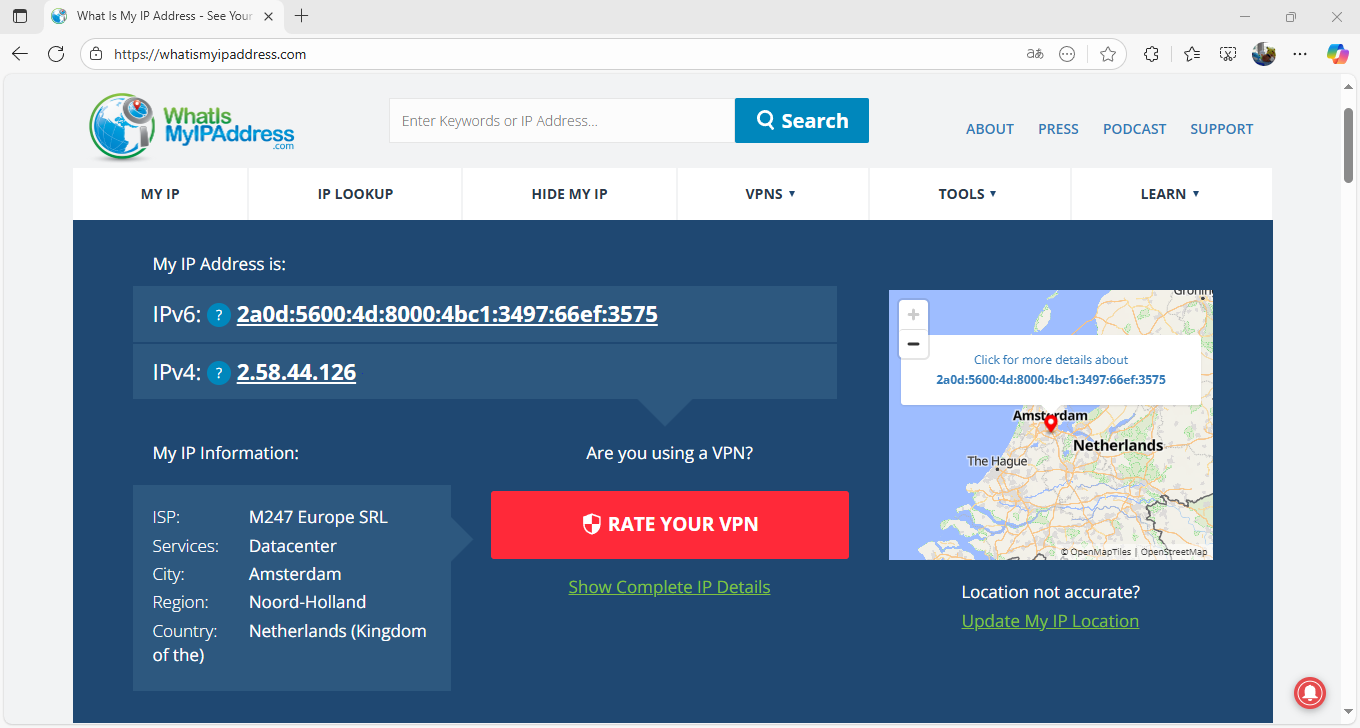This screenshot has width=1360, height=728.
Task: Add page to favorites with star icon
Action: (x=1107, y=54)
